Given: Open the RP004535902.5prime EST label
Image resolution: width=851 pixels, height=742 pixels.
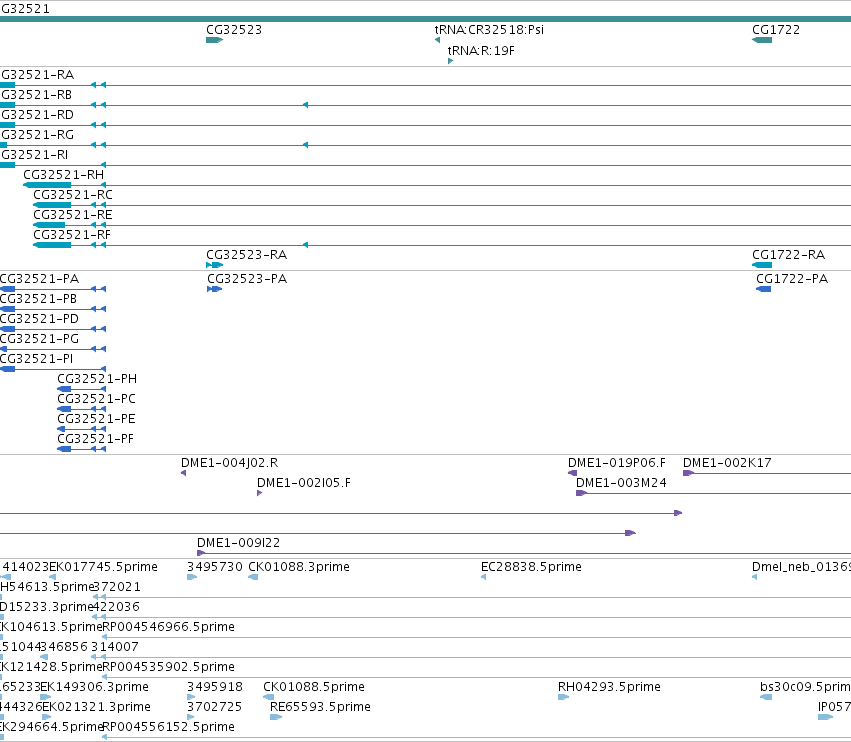Looking at the screenshot, I should click(x=169, y=667).
